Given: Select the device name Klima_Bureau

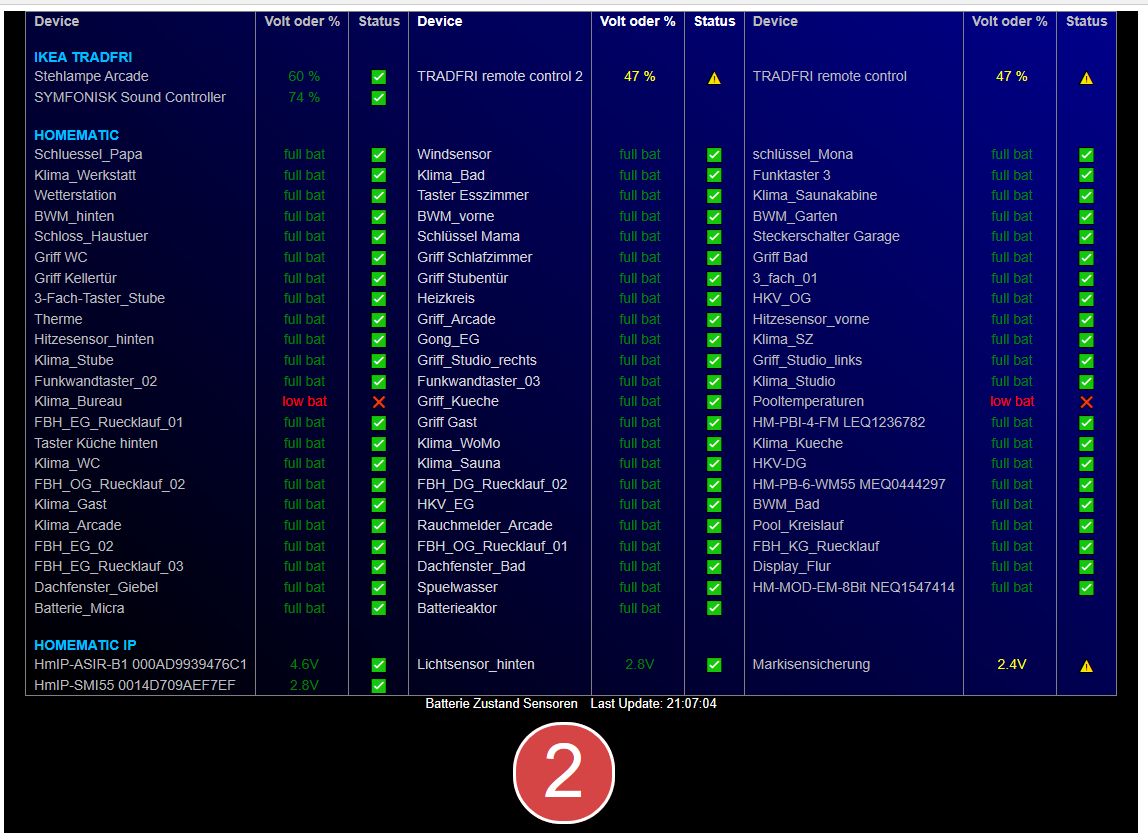Looking at the screenshot, I should tap(78, 401).
